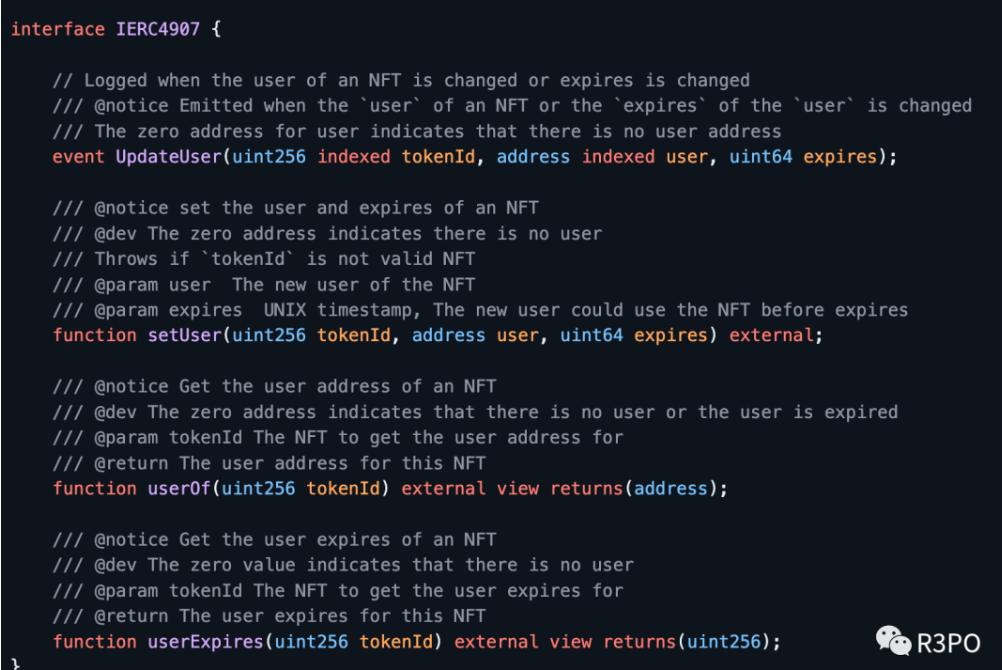Click the R3PO watermark text
Image resolution: width=1002 pixels, height=670 pixels.
(948, 643)
